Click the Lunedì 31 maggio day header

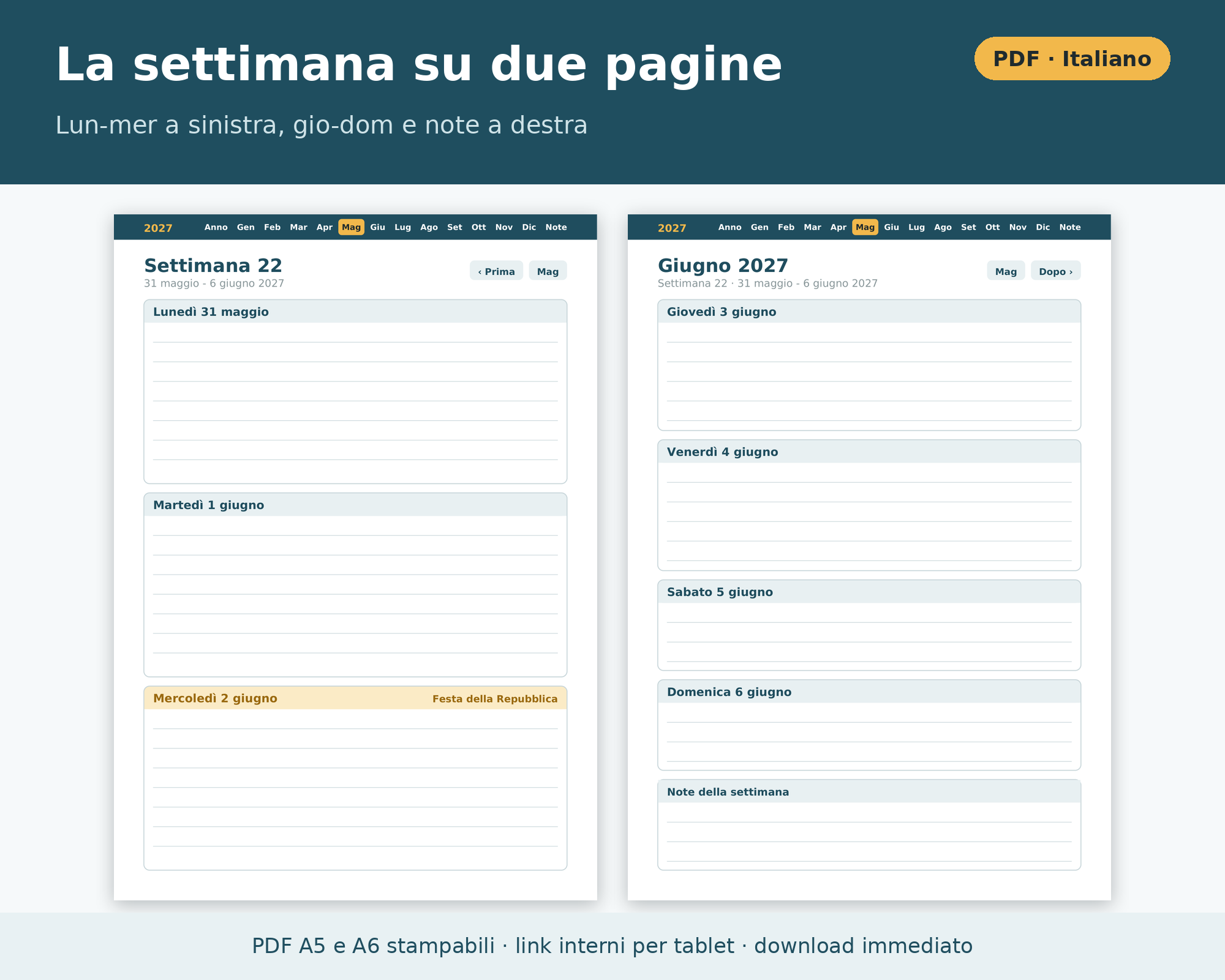pos(355,312)
